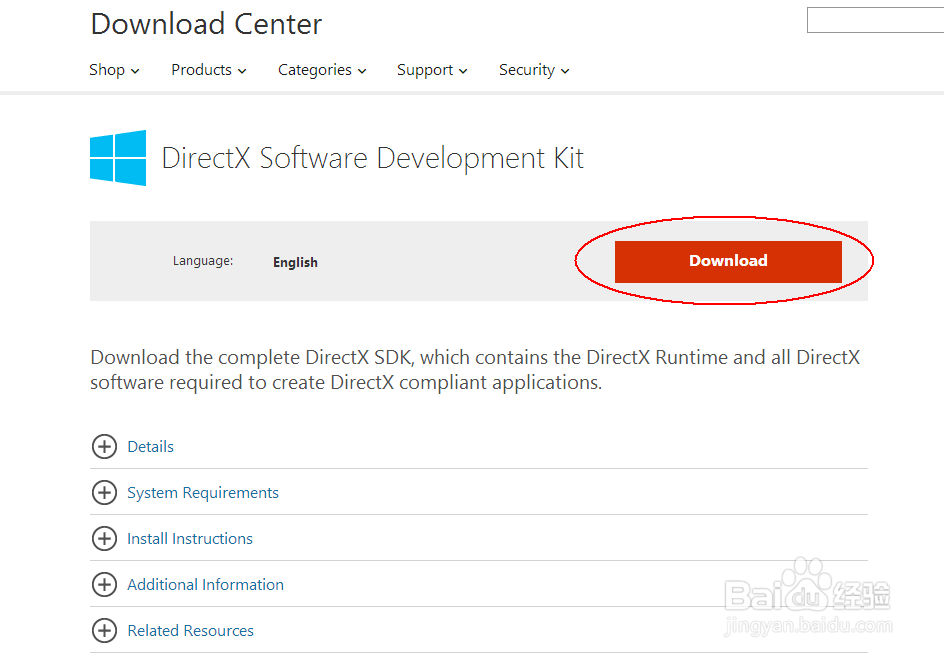Click the plus icon beside Additional Information

[105, 585]
